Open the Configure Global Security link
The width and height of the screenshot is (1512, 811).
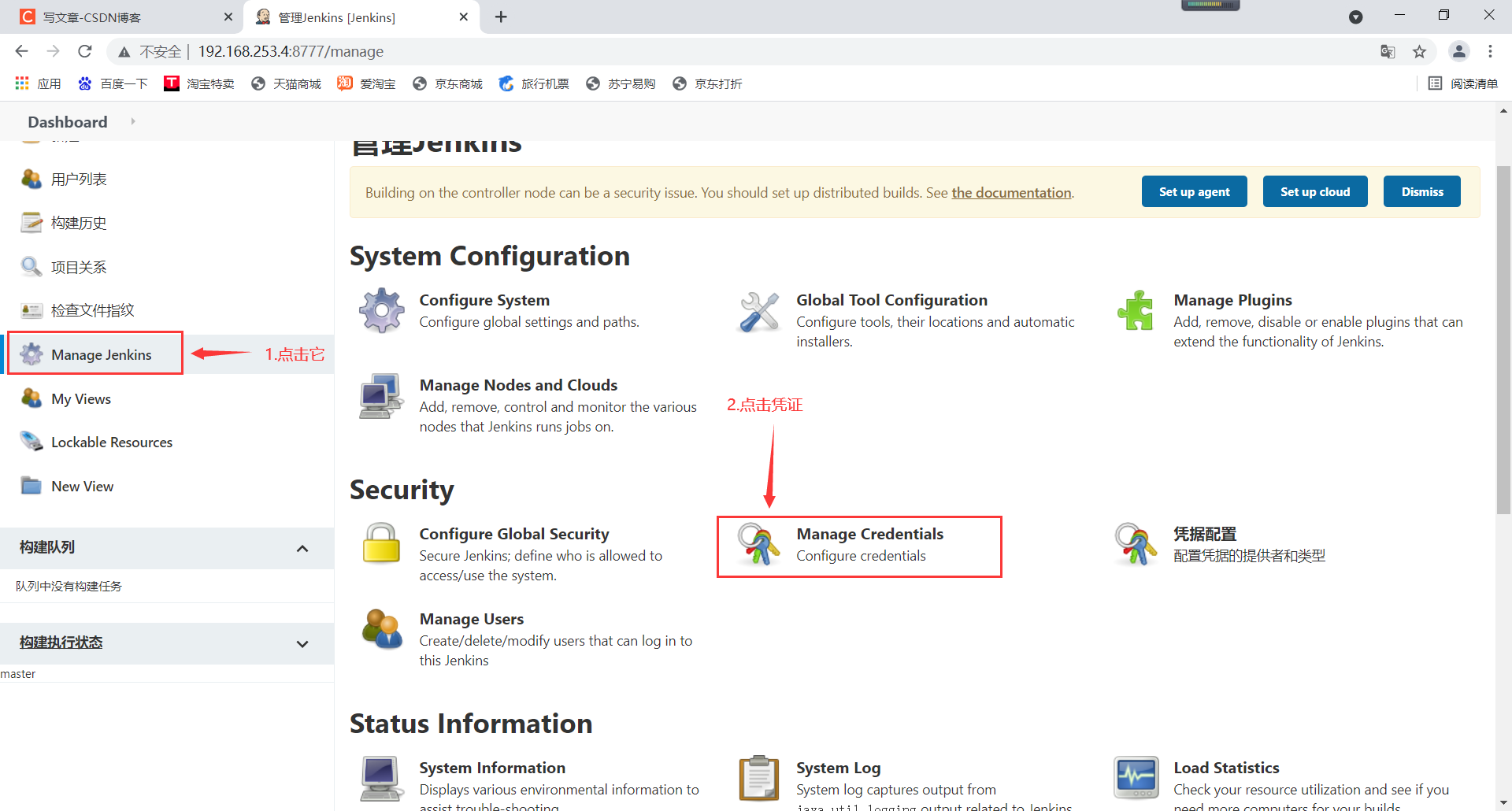(514, 534)
